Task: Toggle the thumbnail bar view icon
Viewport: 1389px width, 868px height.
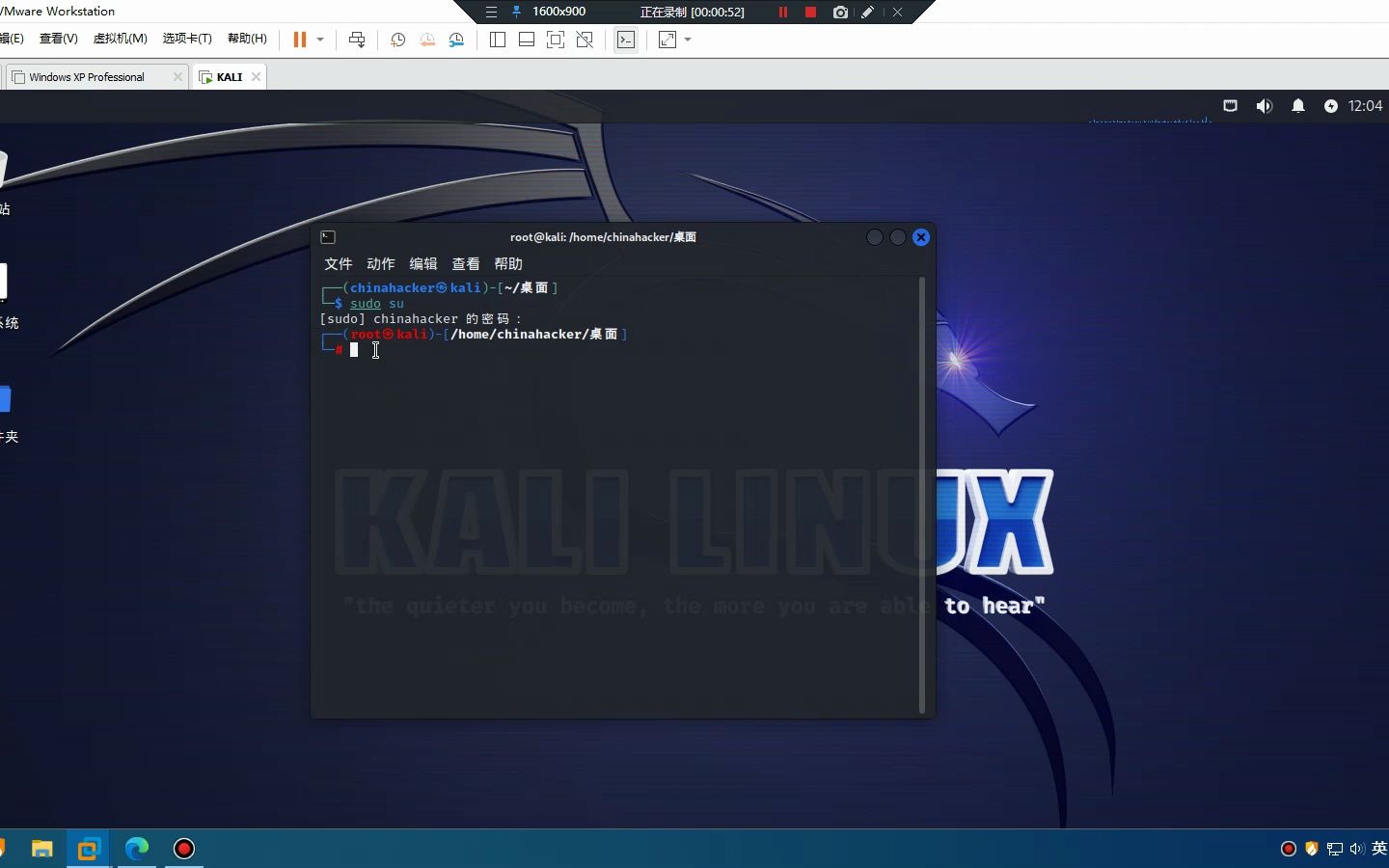Action: [527, 40]
